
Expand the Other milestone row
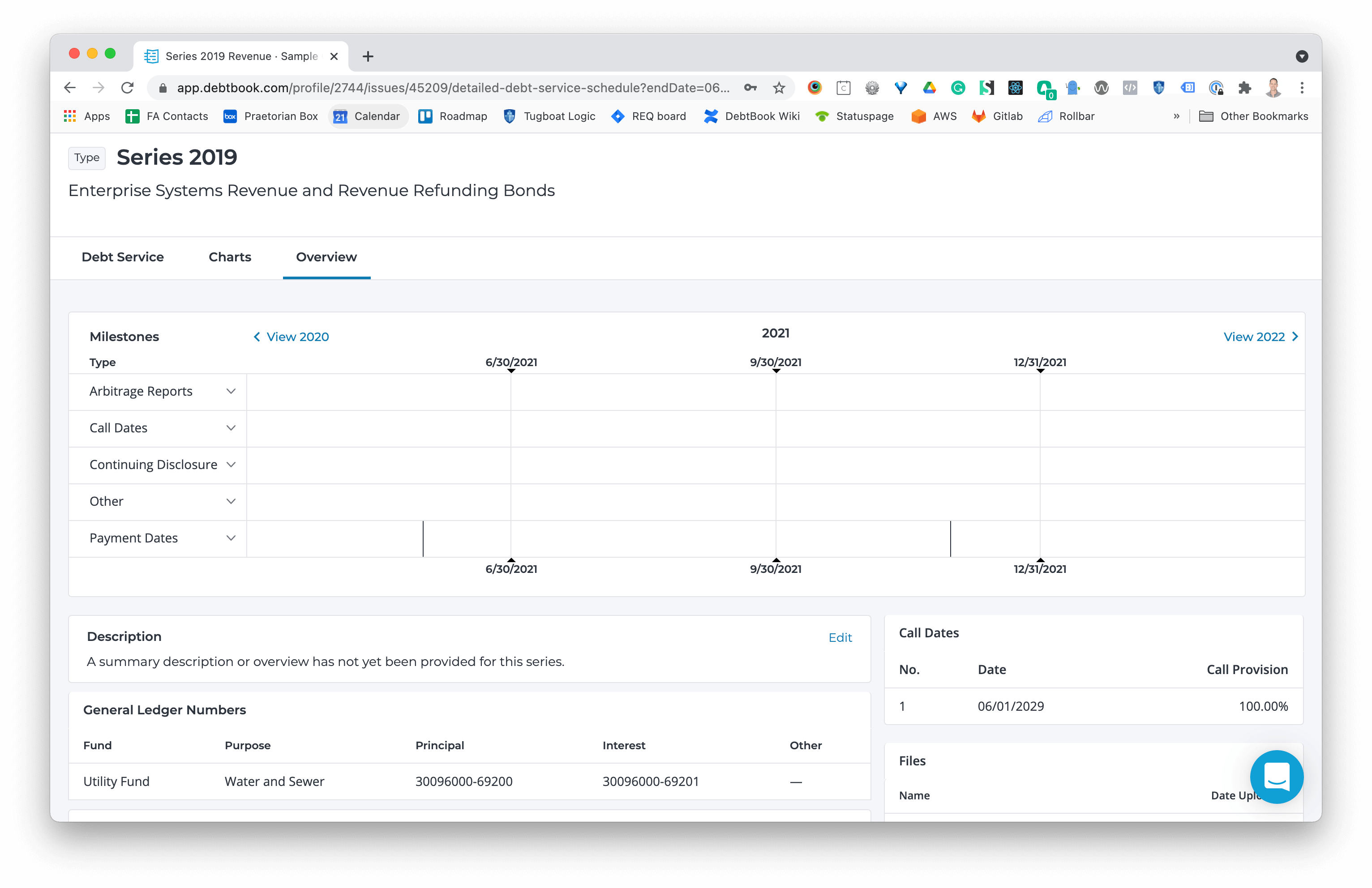point(231,501)
